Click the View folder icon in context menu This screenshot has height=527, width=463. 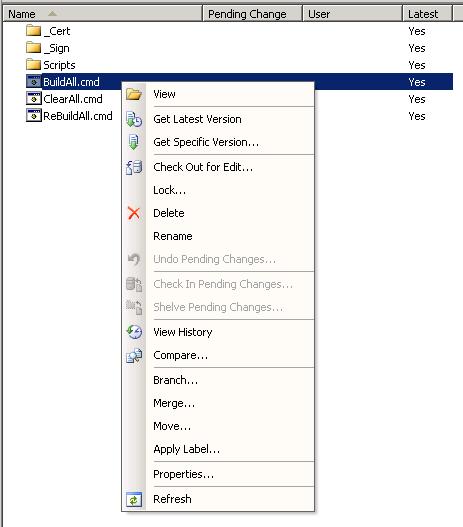(x=134, y=94)
